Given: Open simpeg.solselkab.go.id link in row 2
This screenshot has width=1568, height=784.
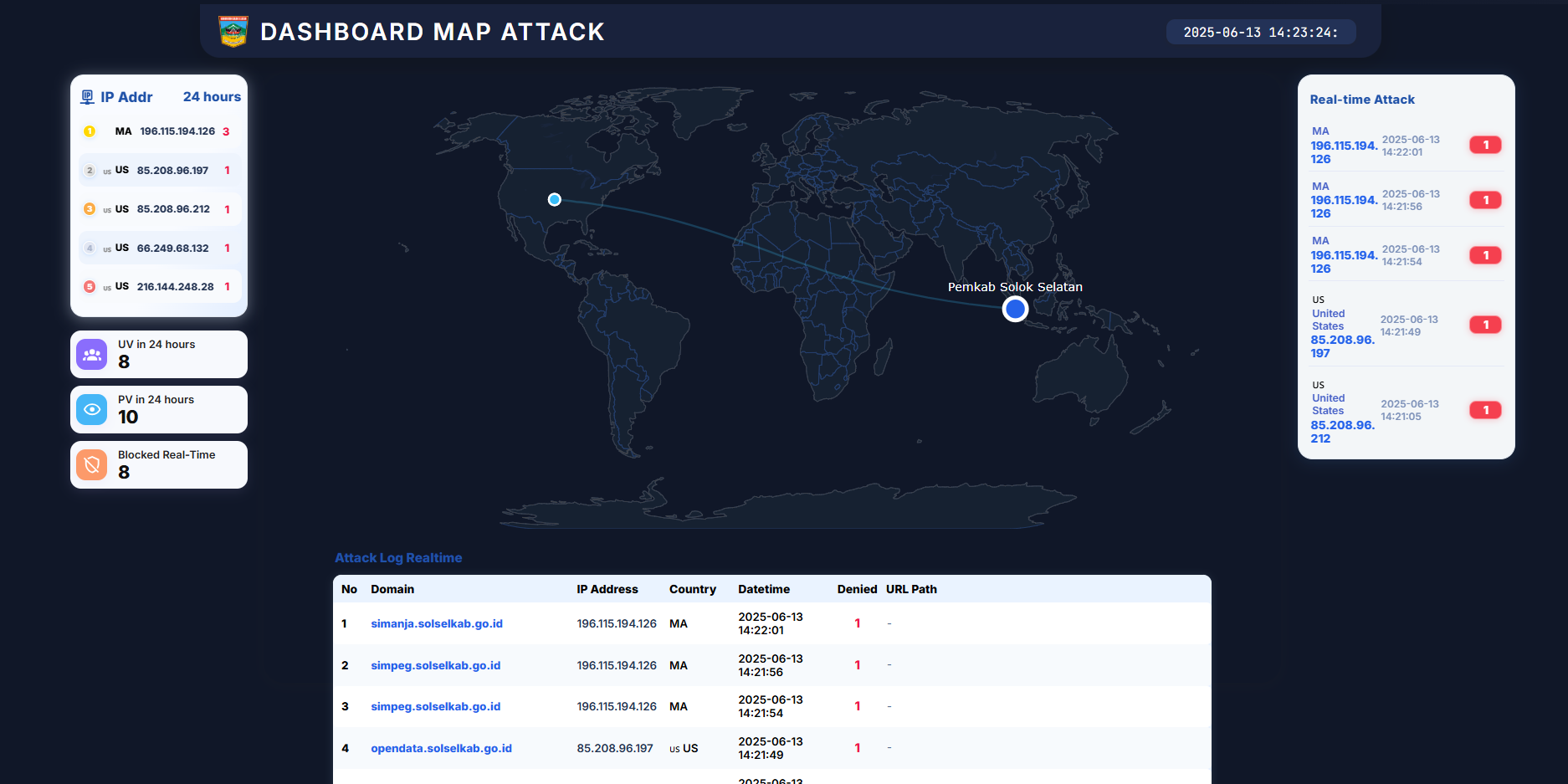Looking at the screenshot, I should tap(436, 665).
